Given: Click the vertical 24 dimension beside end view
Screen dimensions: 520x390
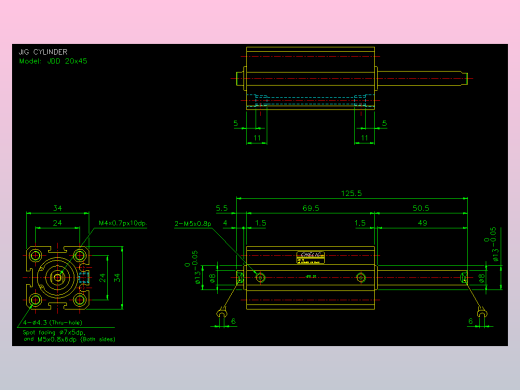Looking at the screenshot, I should pos(102,278).
